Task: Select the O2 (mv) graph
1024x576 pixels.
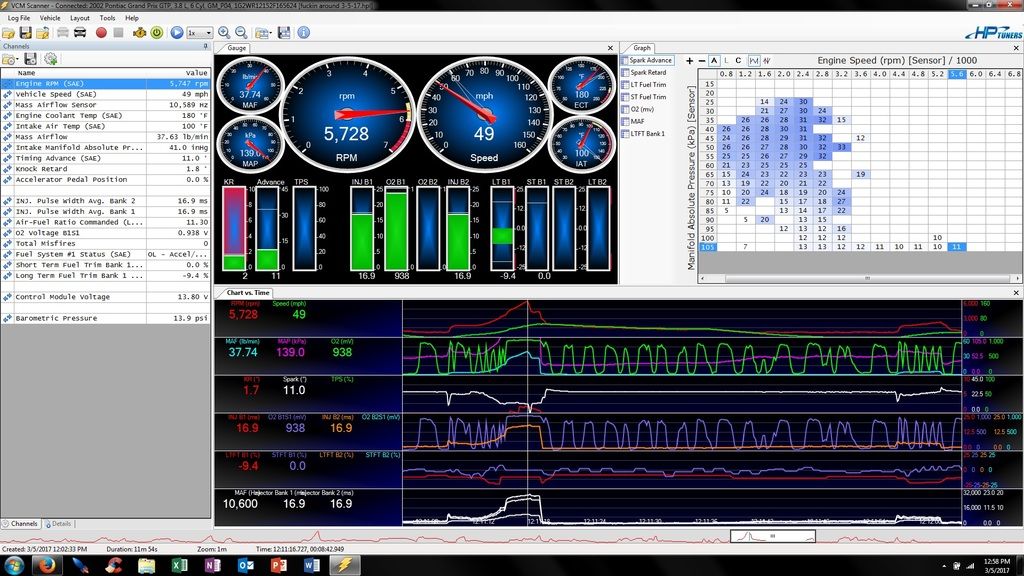Action: (638, 109)
